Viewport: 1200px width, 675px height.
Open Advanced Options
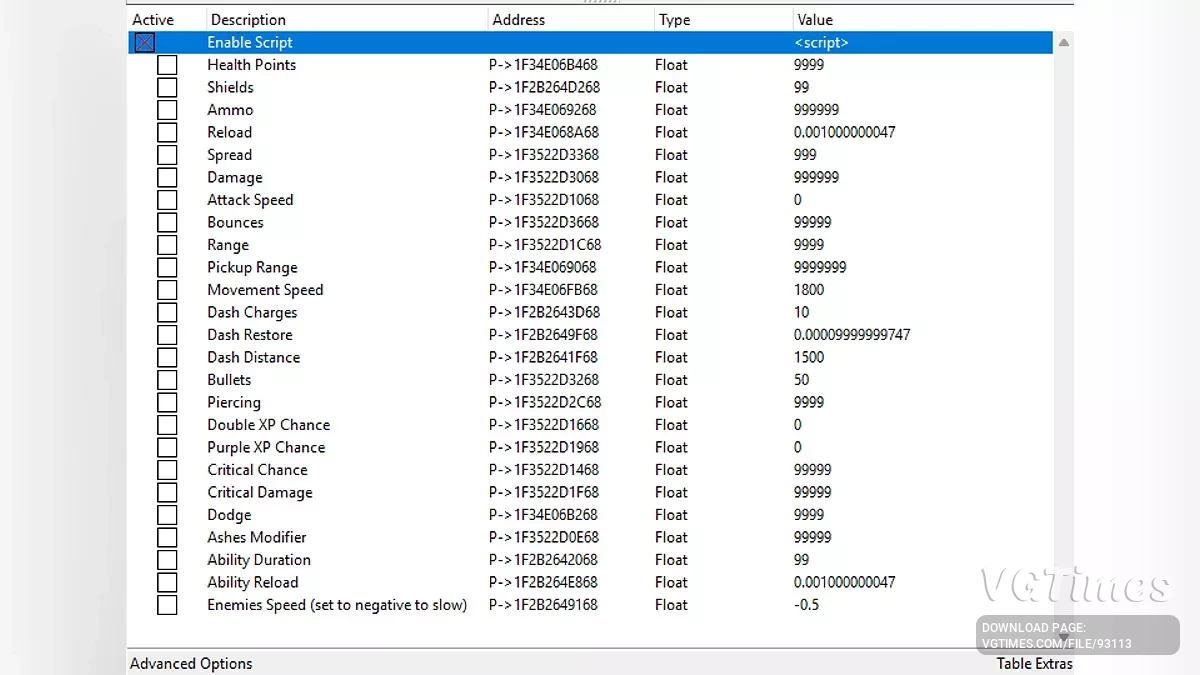tap(191, 664)
